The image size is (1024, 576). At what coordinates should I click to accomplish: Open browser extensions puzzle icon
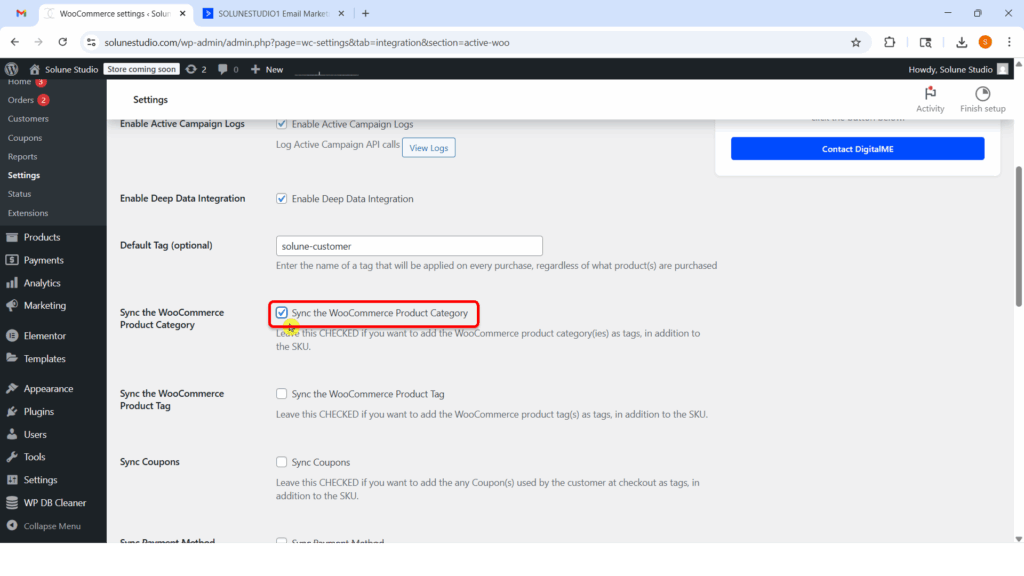(889, 42)
